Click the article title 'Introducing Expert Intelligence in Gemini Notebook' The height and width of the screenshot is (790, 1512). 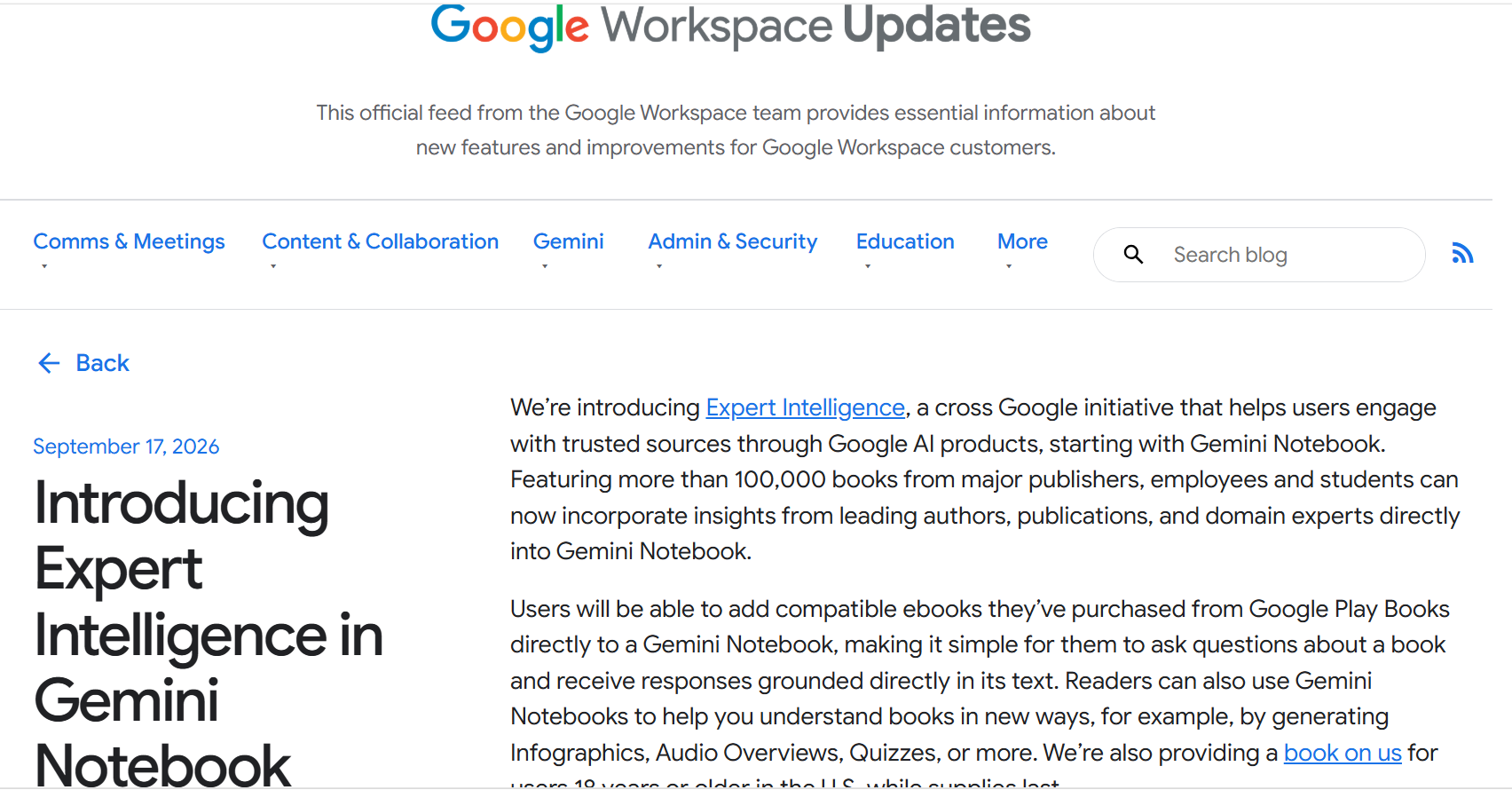tap(209, 634)
